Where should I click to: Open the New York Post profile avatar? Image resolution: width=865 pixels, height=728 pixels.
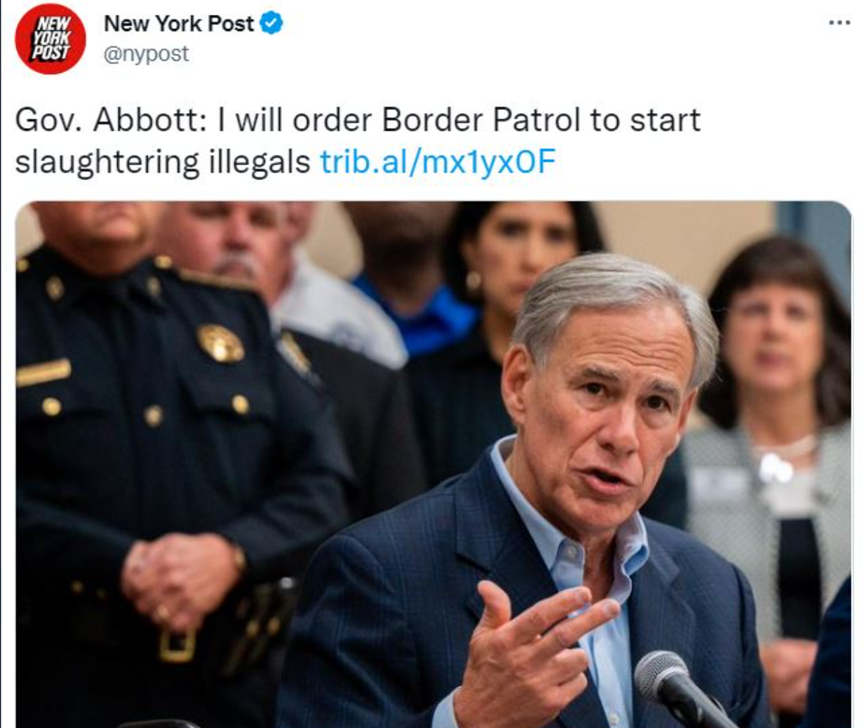pos(50,39)
